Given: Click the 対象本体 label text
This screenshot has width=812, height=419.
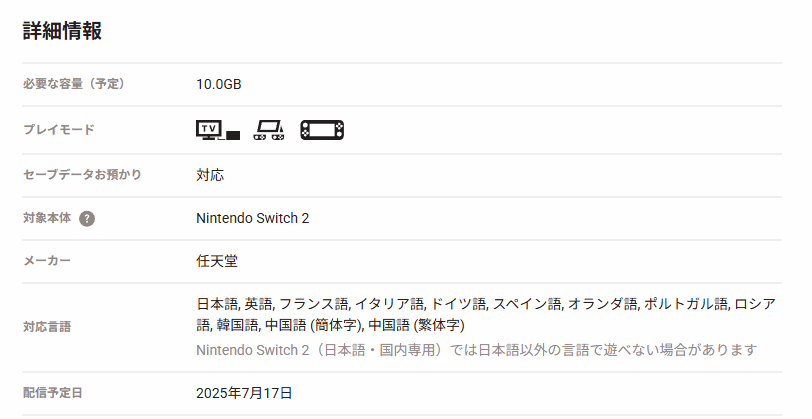Looking at the screenshot, I should click(x=47, y=218).
